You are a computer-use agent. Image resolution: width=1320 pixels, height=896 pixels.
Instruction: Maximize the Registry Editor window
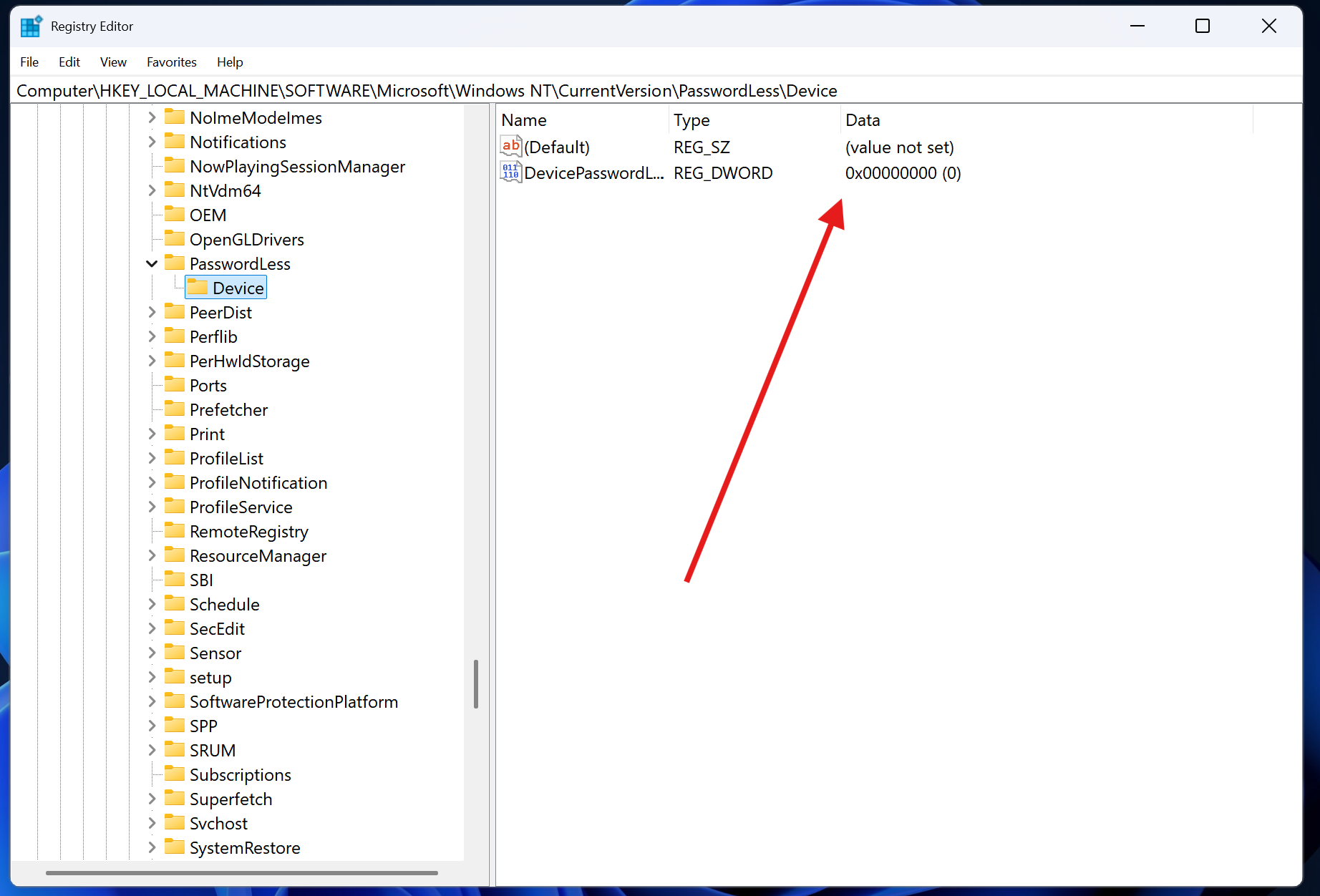coord(1203,26)
